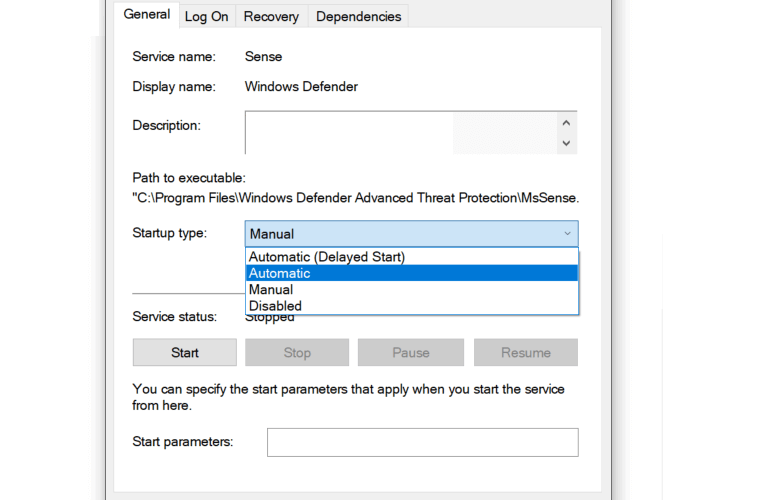Click the greyed-out Resume button
This screenshot has width=764, height=500.
[526, 352]
